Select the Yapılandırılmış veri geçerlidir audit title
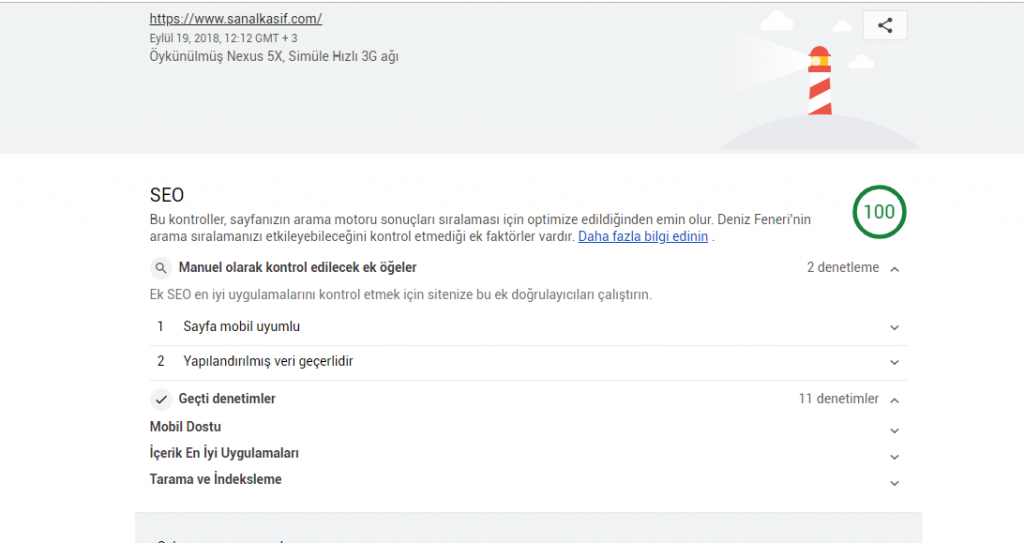This screenshot has width=1024, height=543. 268,361
